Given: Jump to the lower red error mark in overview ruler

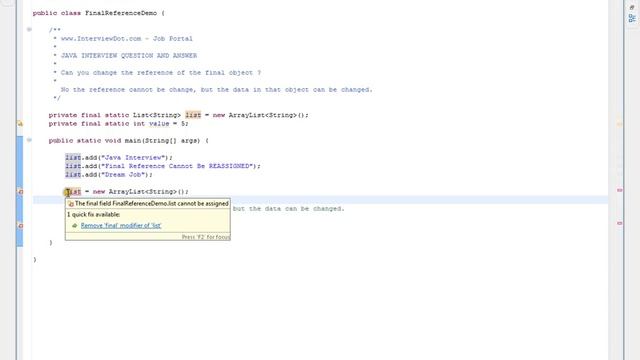Looking at the screenshot, I should [x=620, y=223].
